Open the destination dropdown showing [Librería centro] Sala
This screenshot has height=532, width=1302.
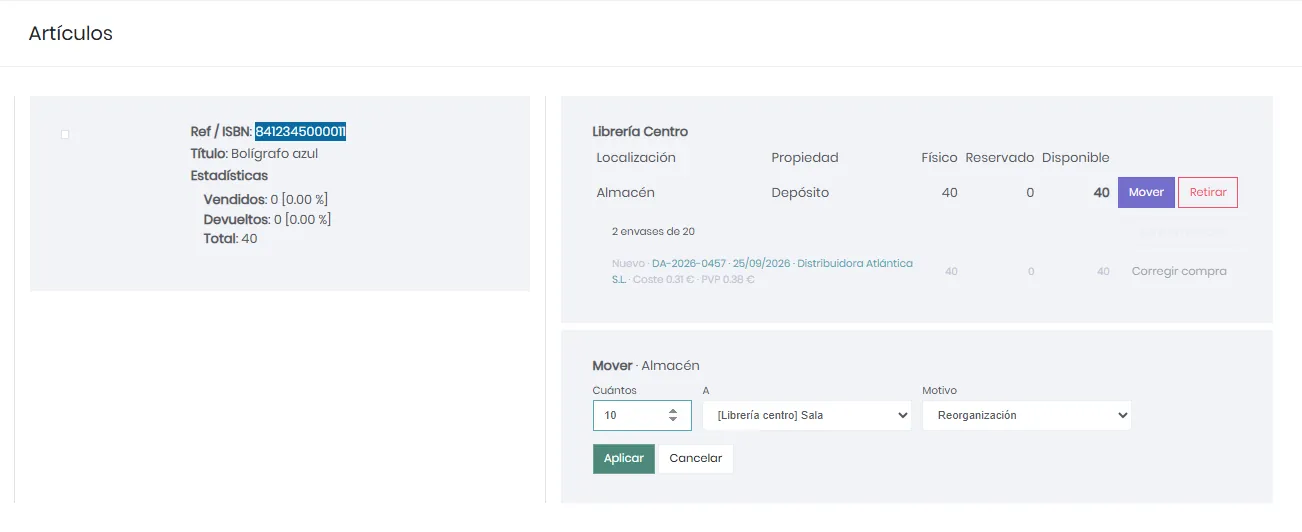point(807,415)
